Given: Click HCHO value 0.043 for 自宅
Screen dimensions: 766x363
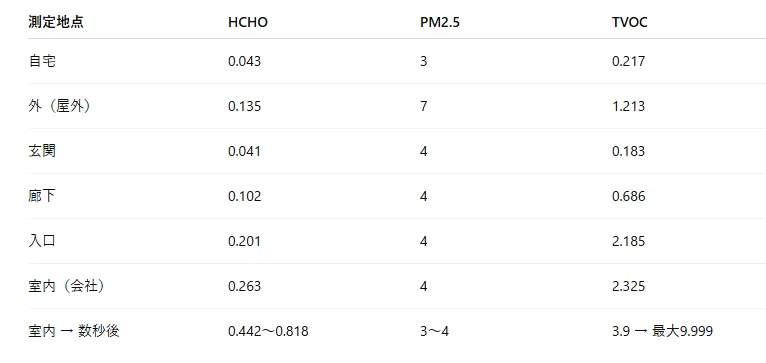Looking at the screenshot, I should pyautogui.click(x=244, y=62).
